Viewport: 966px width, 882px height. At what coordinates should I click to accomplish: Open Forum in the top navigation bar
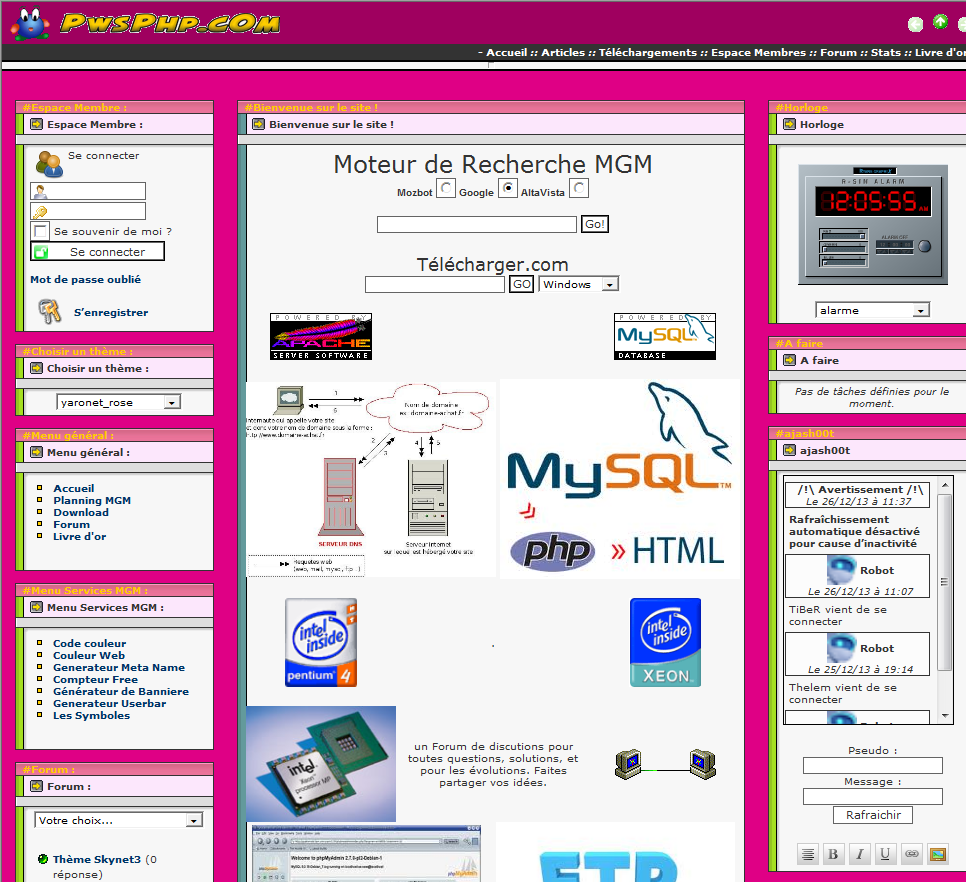click(x=838, y=52)
